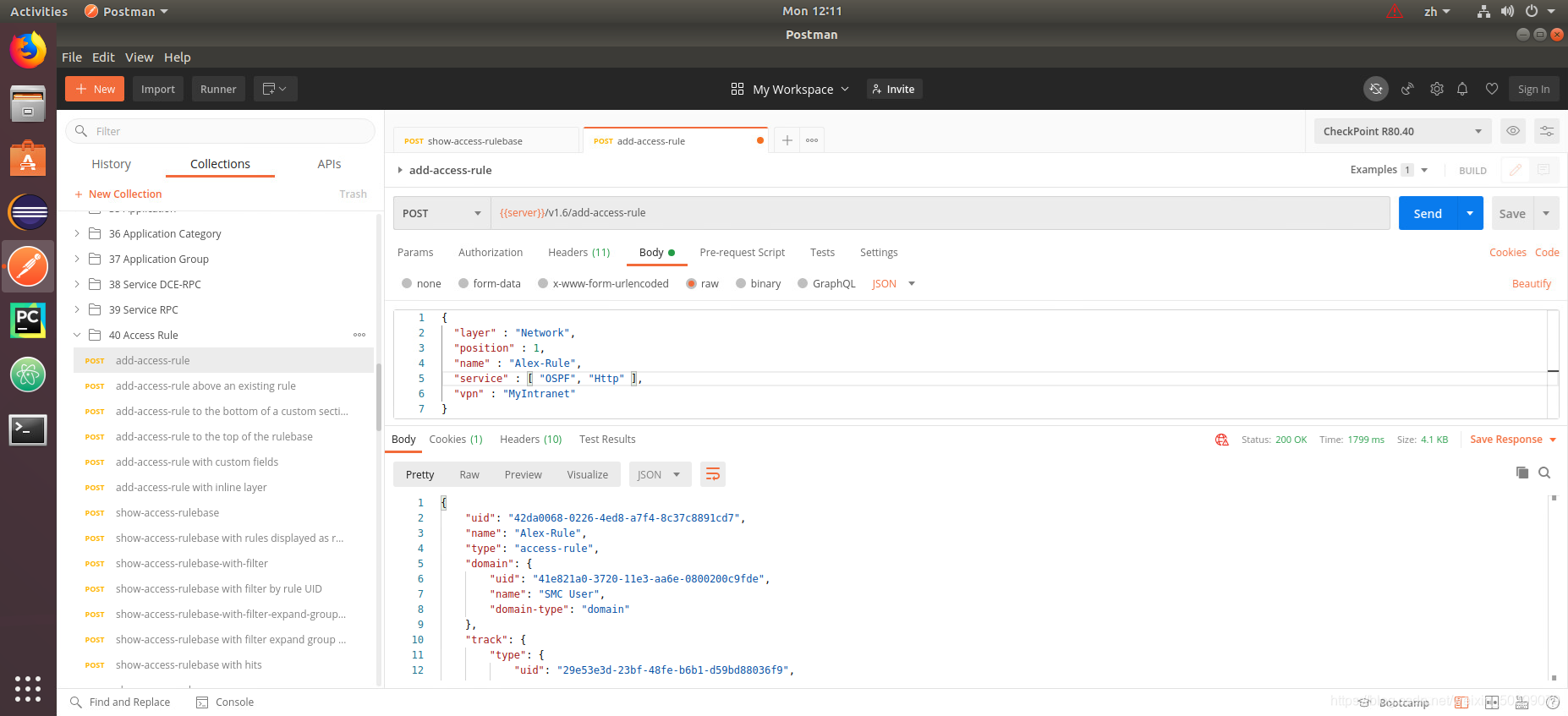This screenshot has height=716, width=1568.
Task: Open the Authorization tab
Action: (x=491, y=252)
